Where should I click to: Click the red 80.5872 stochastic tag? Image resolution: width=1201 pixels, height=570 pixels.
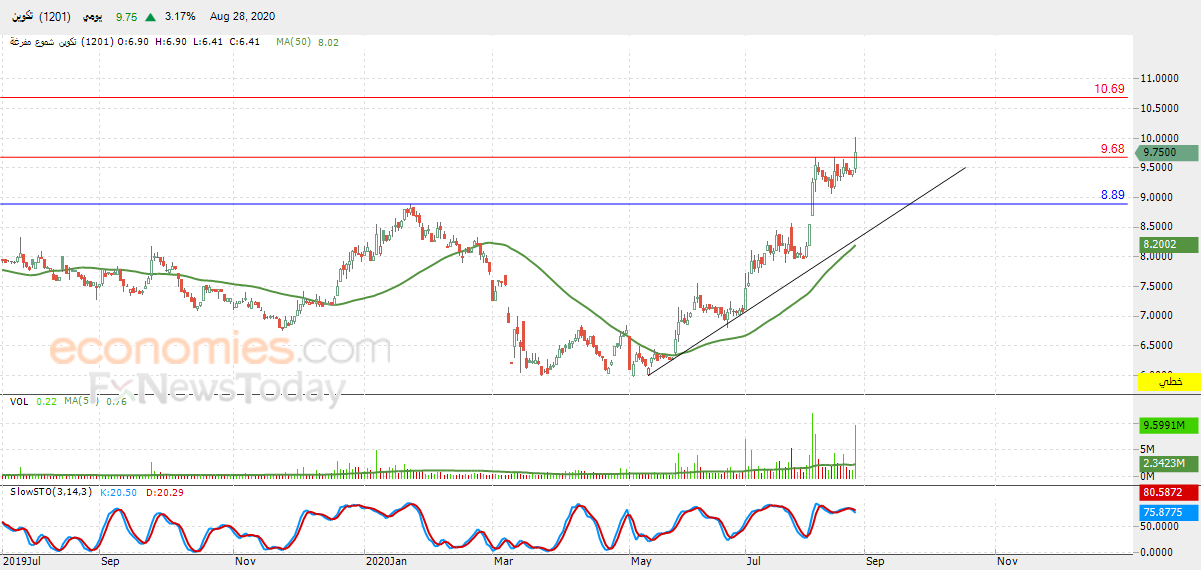click(x=1169, y=493)
